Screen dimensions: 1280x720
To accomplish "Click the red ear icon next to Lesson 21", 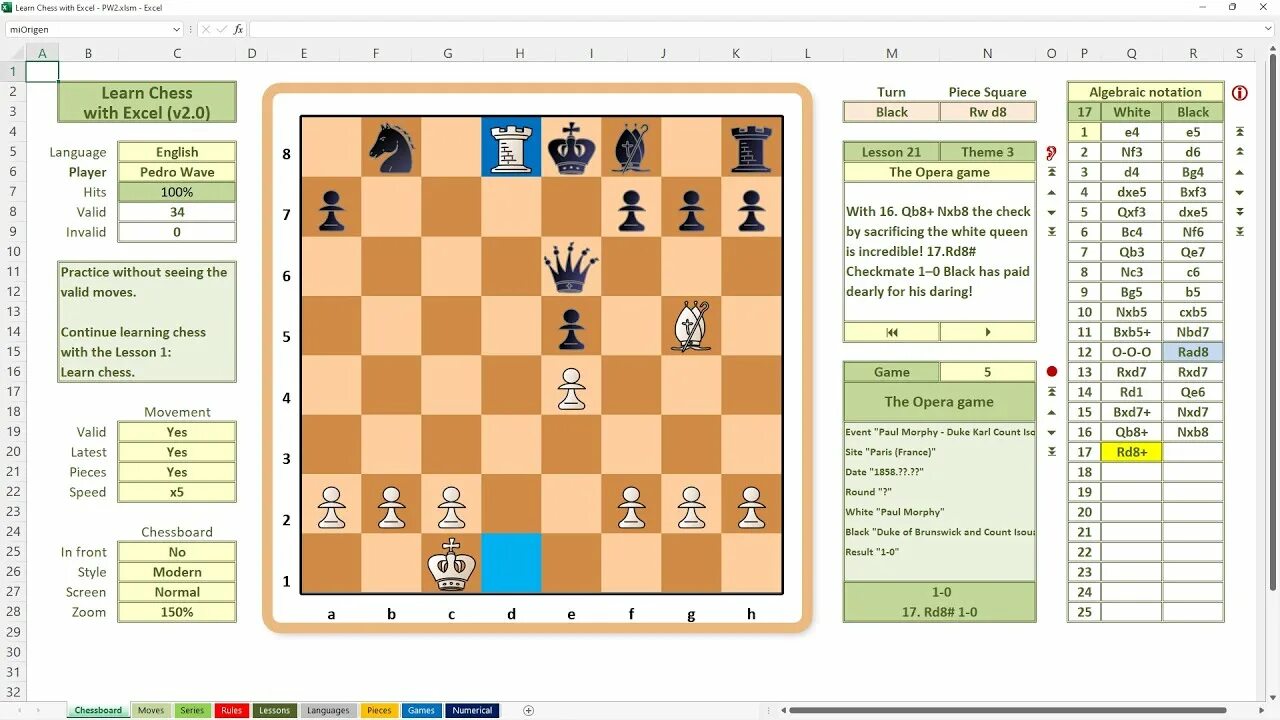I will (1051, 153).
